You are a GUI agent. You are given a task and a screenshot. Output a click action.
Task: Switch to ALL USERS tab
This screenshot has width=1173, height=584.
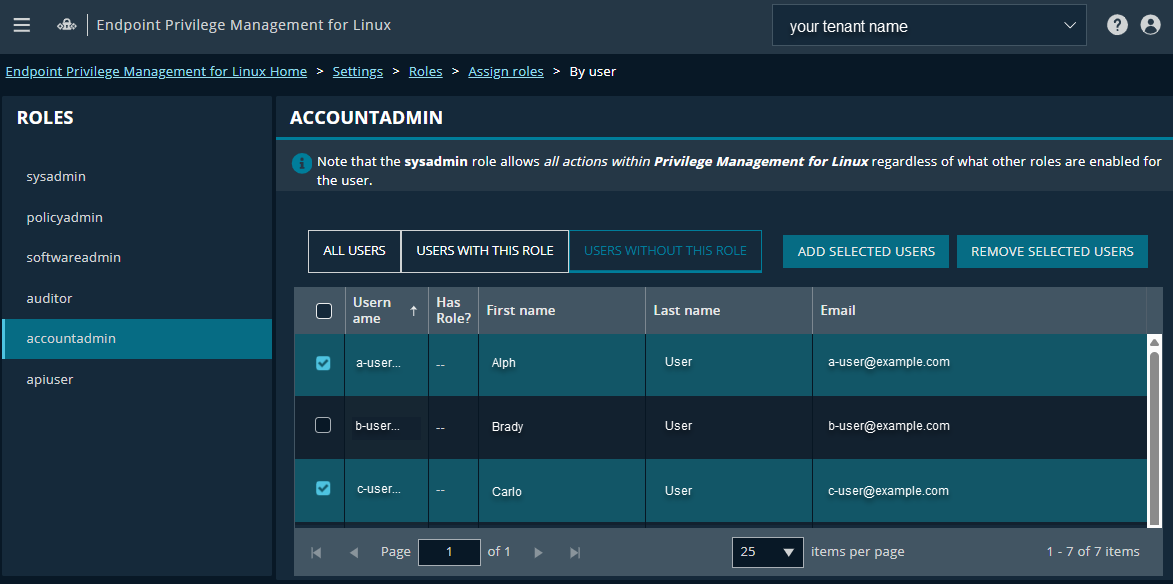pos(355,251)
